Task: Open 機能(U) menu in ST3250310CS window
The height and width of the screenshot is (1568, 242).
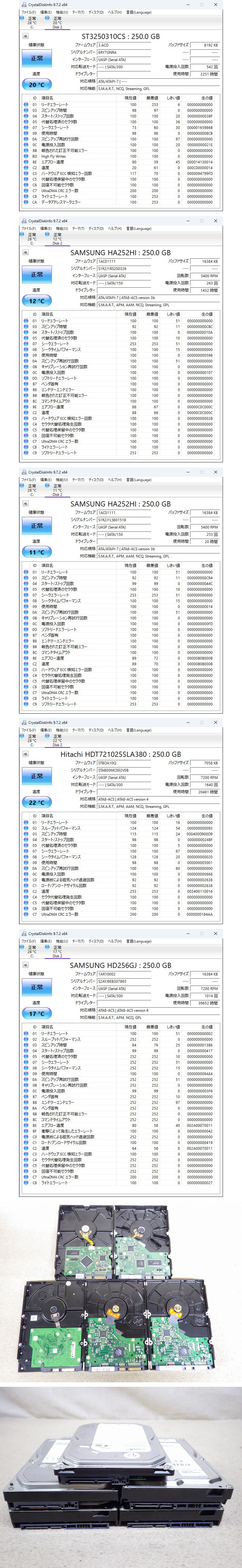Action: [x=62, y=12]
